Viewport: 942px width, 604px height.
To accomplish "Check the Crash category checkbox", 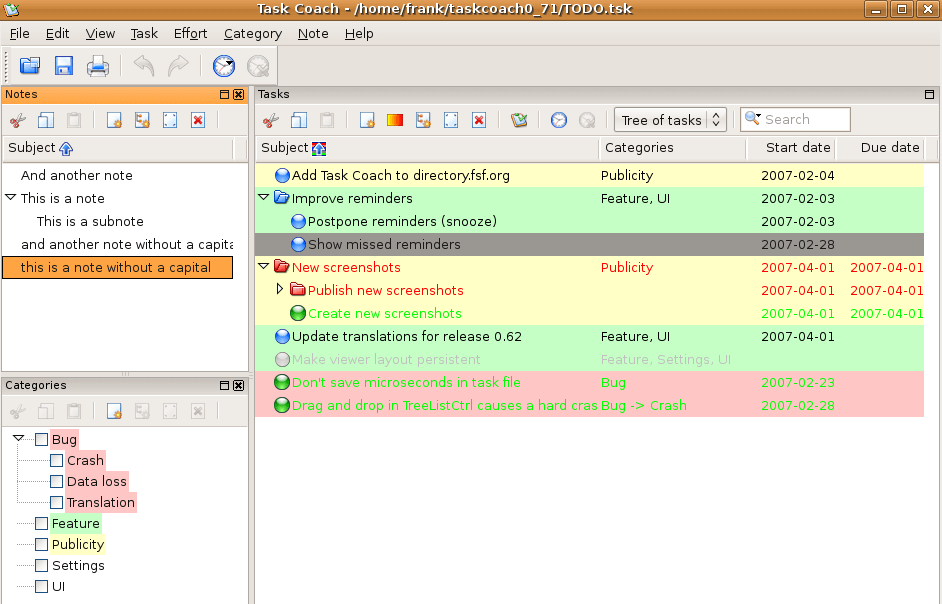I will (56, 460).
